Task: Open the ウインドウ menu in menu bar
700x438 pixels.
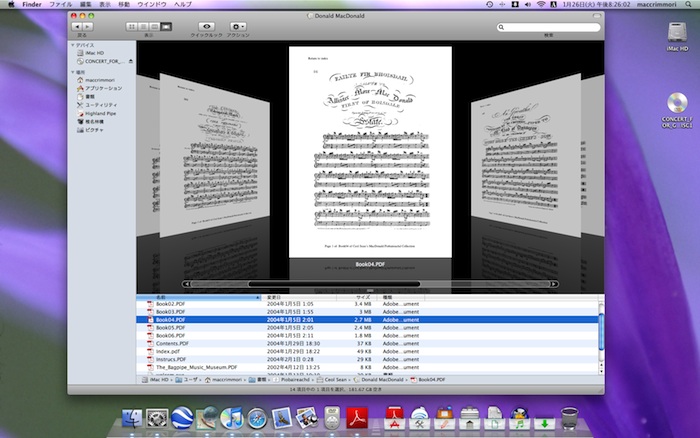Action: click(x=152, y=5)
